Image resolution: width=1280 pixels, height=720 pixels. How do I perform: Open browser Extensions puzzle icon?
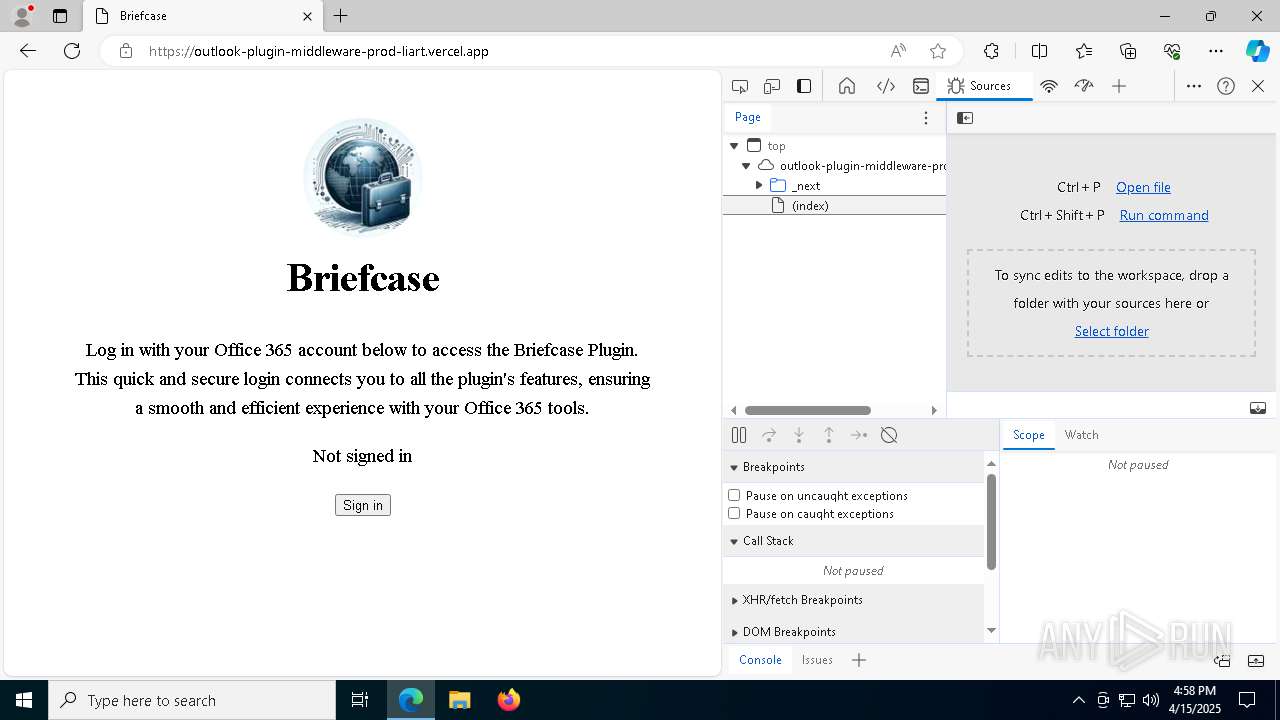991,51
